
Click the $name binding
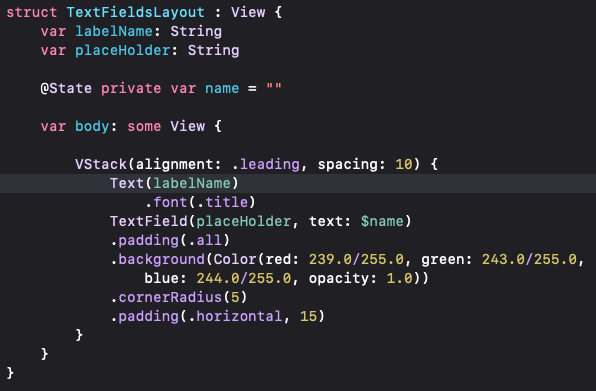pyautogui.click(x=382, y=222)
